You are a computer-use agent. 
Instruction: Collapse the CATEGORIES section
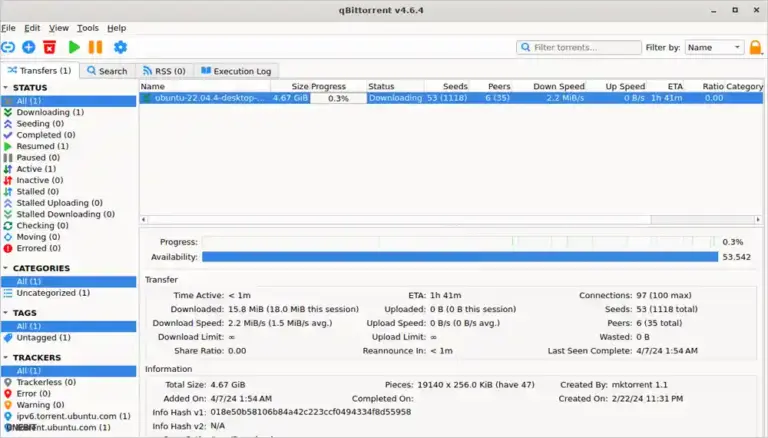[x=5, y=268]
